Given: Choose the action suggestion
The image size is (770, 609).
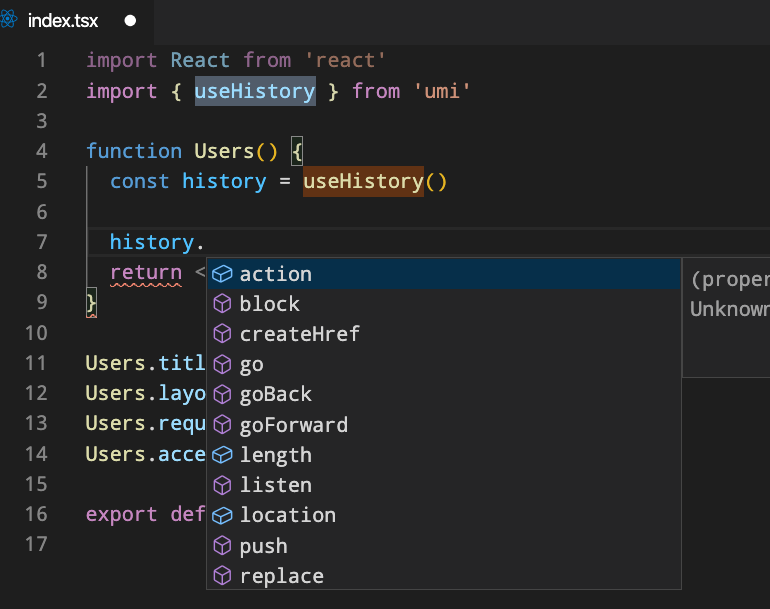Looking at the screenshot, I should tap(444, 274).
